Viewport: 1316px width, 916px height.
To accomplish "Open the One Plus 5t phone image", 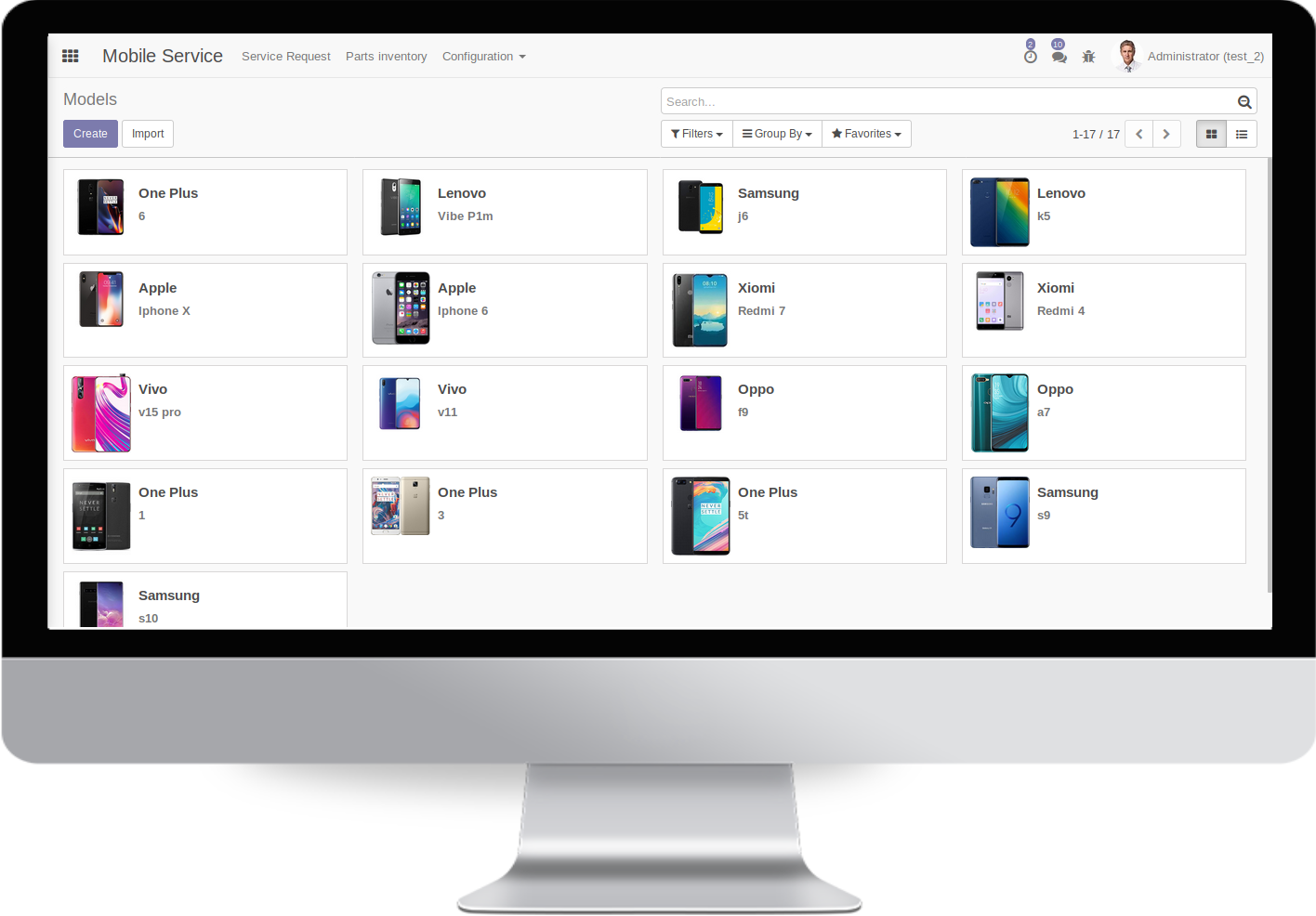I will (x=701, y=517).
